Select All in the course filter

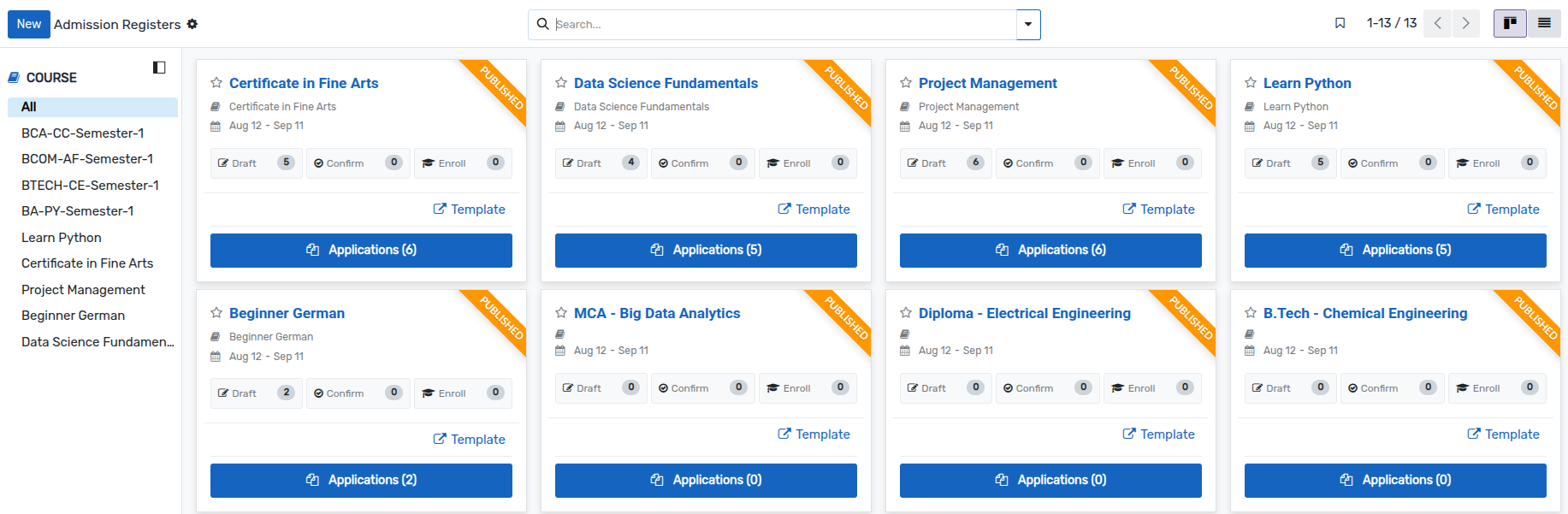tap(92, 107)
